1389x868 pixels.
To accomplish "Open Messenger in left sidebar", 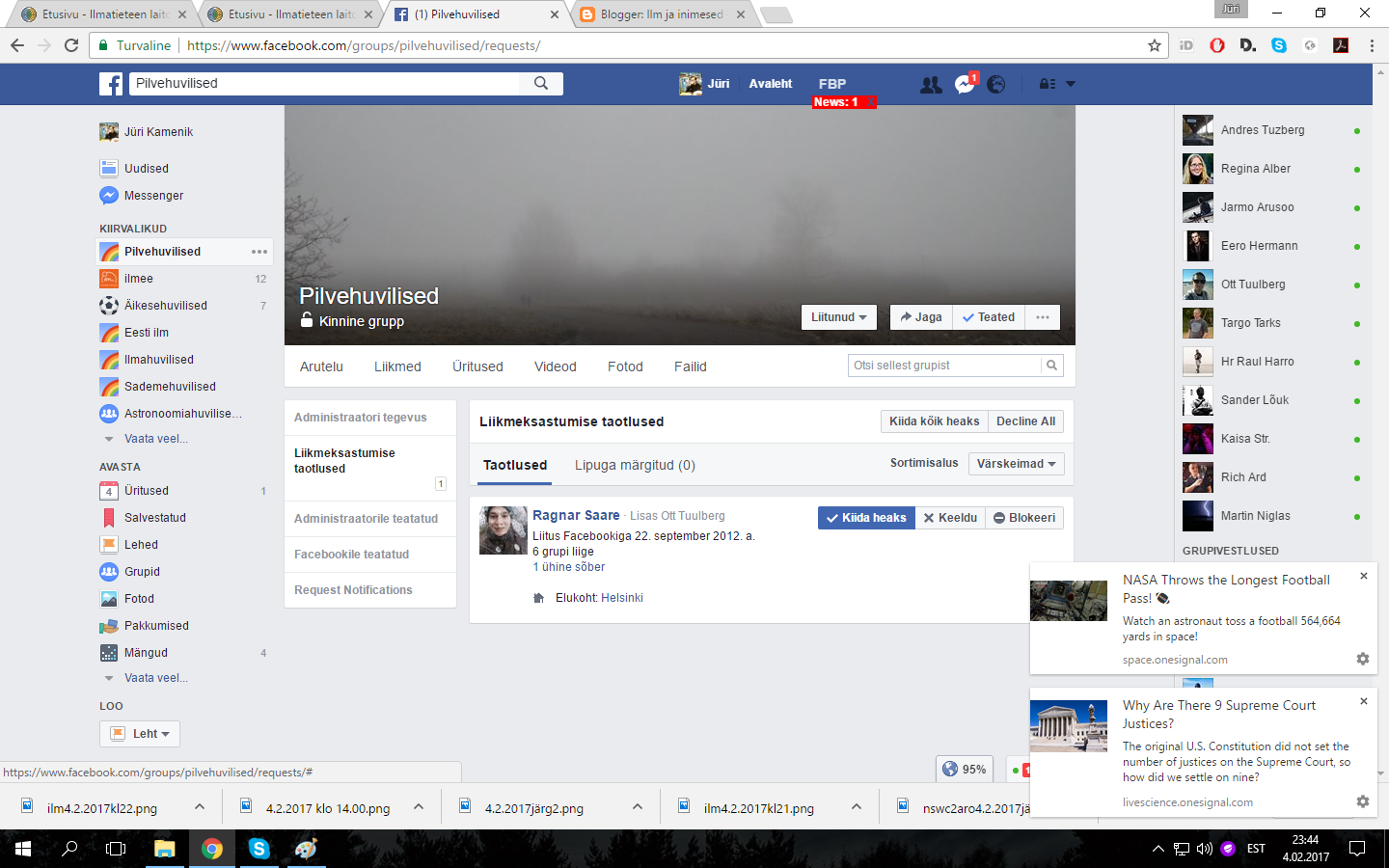I will [153, 196].
